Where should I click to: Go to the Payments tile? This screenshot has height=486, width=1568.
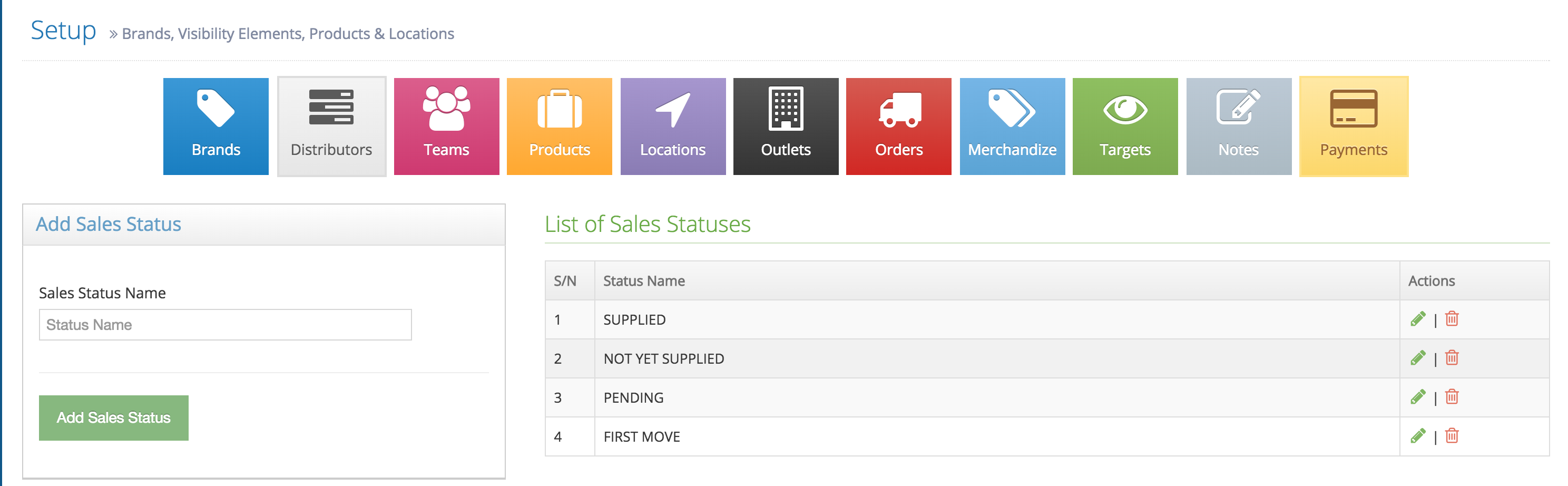1354,126
